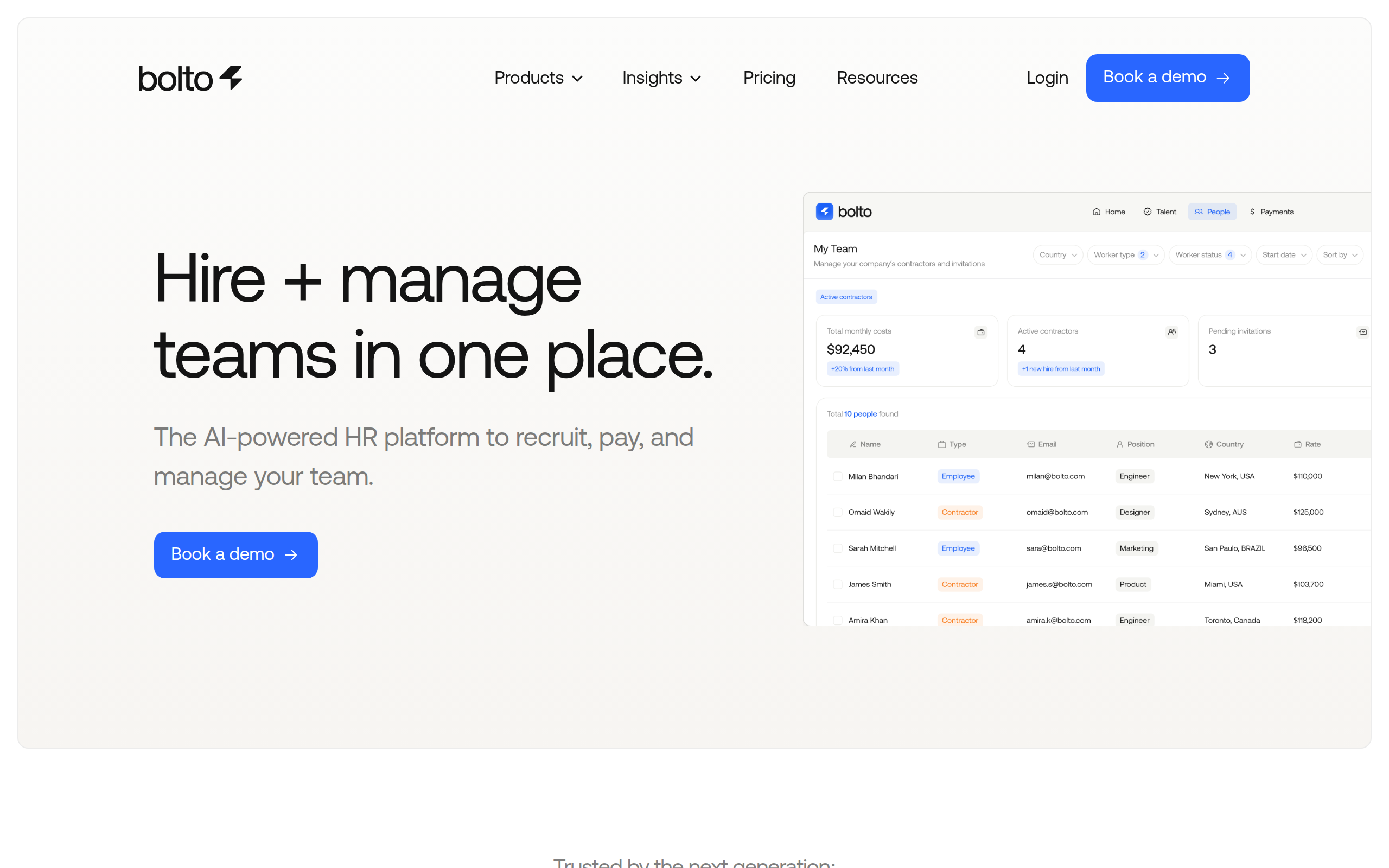Image resolution: width=1389 pixels, height=868 pixels.
Task: Click the Home house icon in dashboard nav
Action: pyautogui.click(x=1096, y=212)
